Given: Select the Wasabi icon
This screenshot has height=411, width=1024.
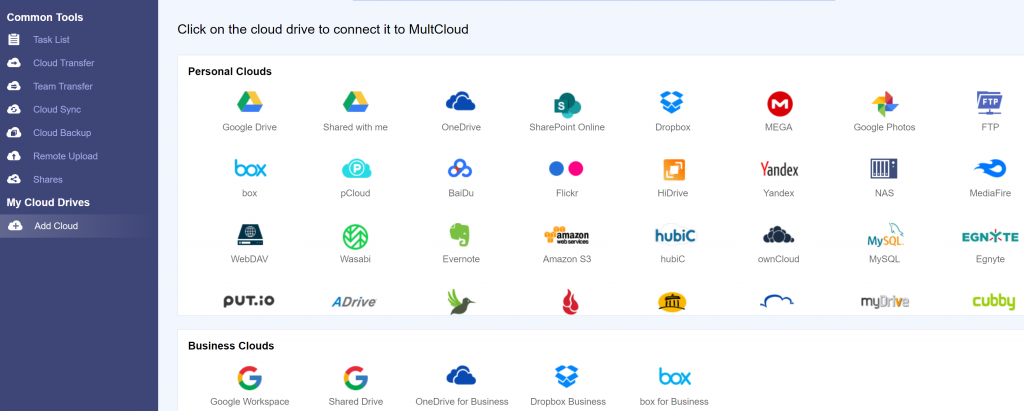Looking at the screenshot, I should pyautogui.click(x=355, y=236).
